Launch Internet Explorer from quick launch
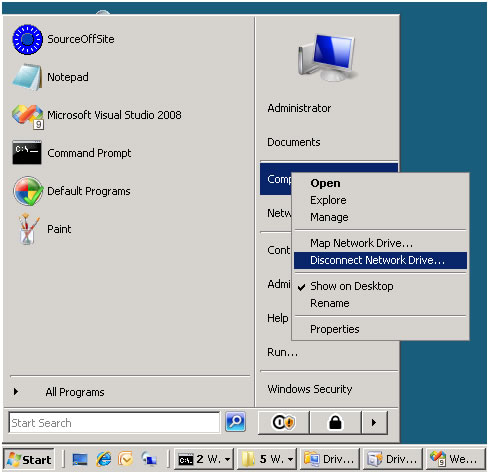This screenshot has width=489, height=474. pos(104,460)
